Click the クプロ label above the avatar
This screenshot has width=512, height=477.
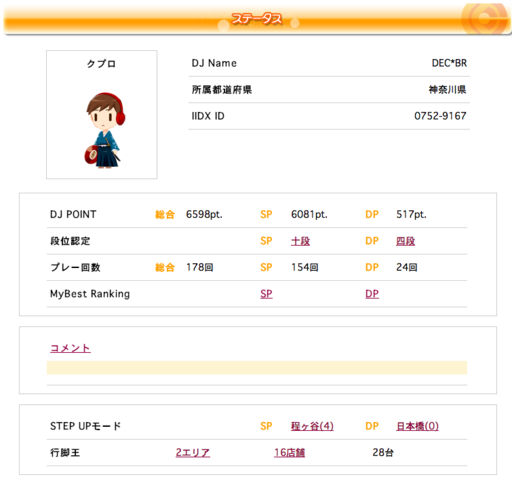[x=101, y=64]
